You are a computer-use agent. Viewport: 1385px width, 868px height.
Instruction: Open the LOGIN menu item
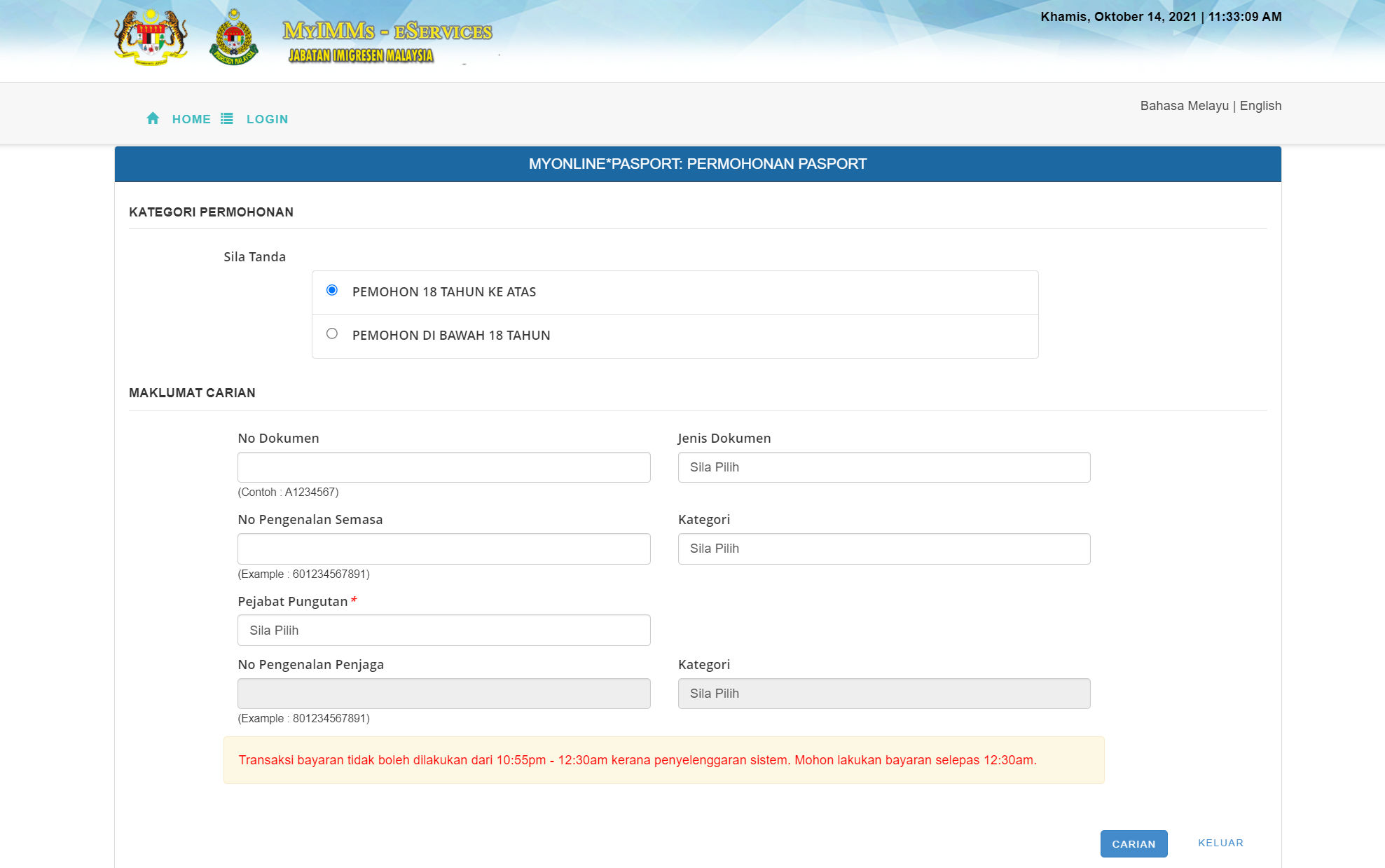[x=267, y=118]
